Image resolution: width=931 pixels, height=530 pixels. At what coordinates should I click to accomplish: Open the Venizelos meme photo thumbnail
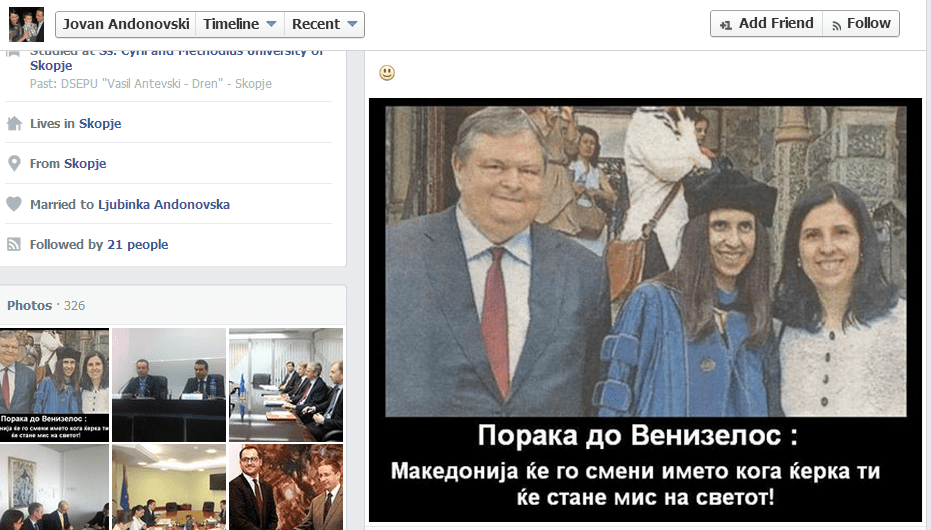[54, 385]
